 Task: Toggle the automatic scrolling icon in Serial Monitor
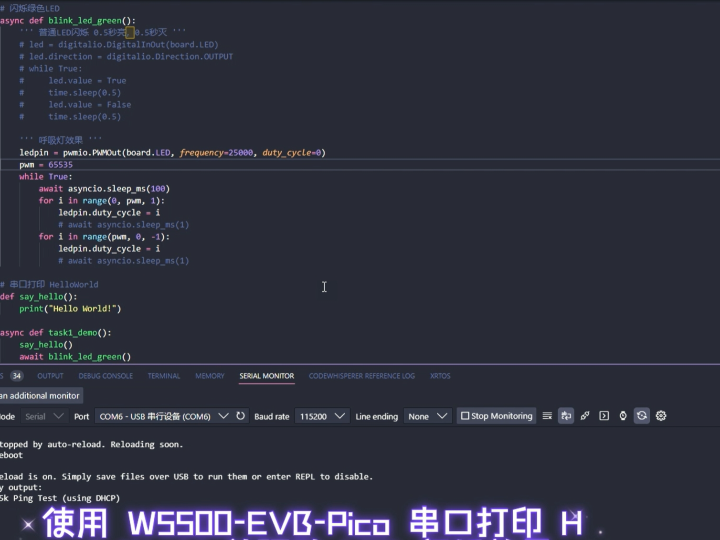pos(566,416)
